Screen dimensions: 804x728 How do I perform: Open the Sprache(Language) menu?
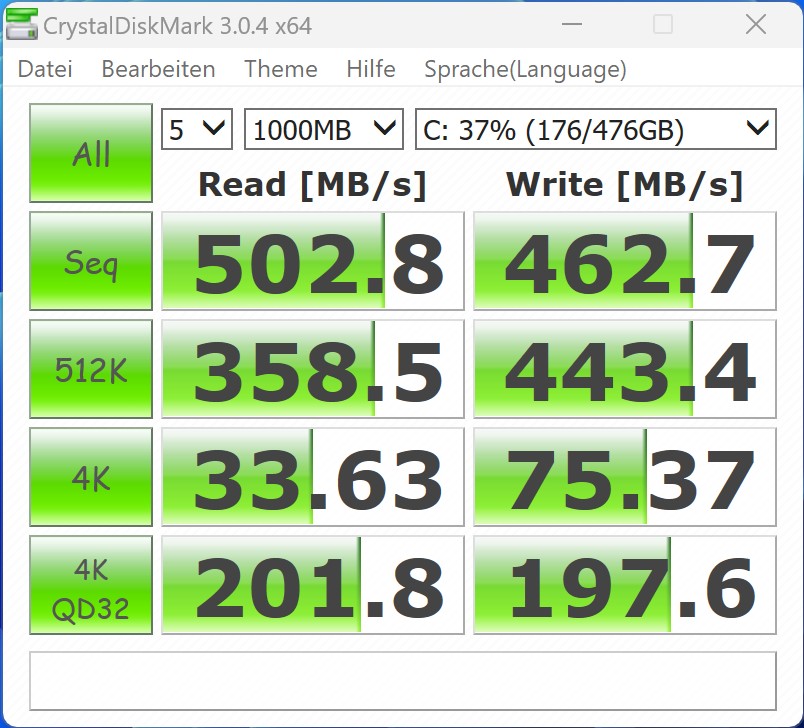click(526, 70)
